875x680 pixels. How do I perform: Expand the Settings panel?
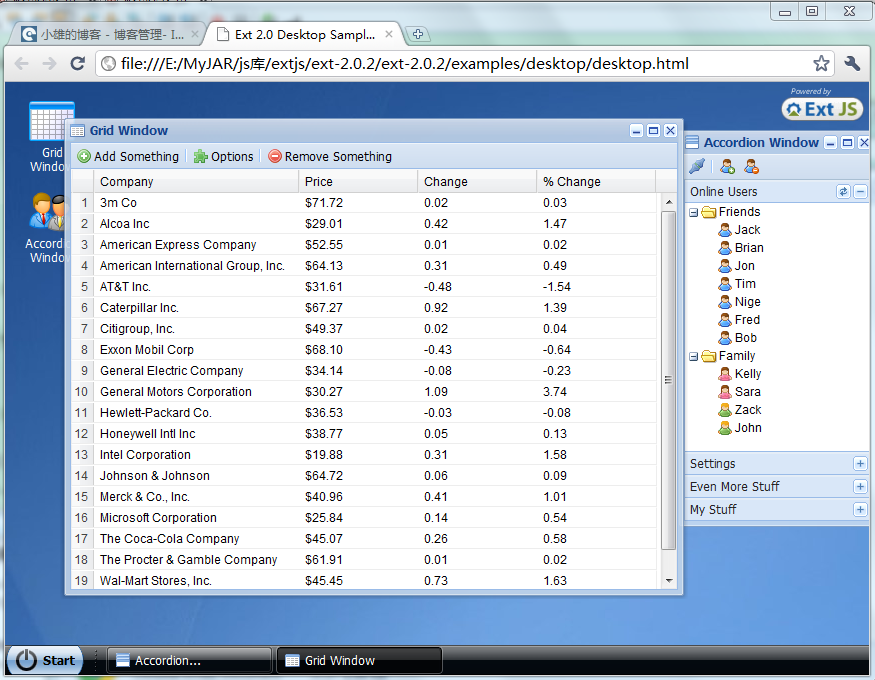pyautogui.click(x=862, y=463)
